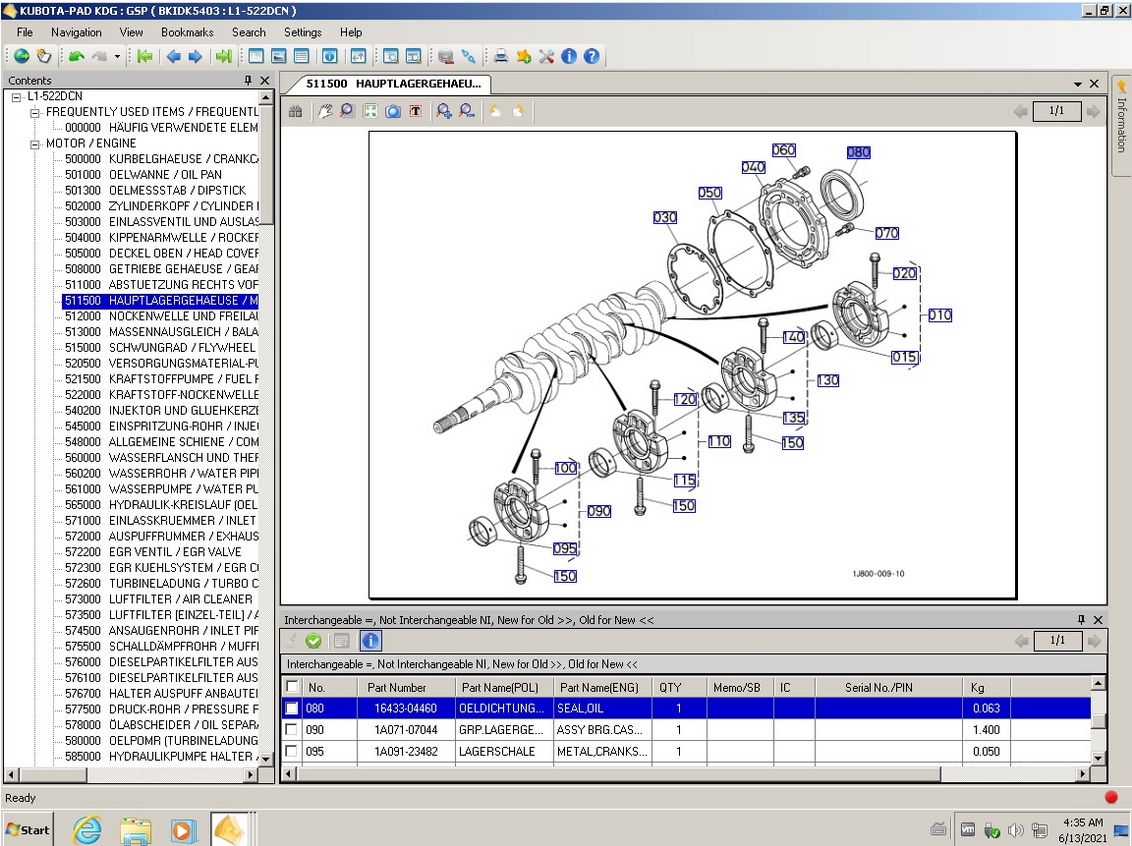This screenshot has width=1132, height=846.
Task: Tick the select-all checkbox in parts table header
Action: point(292,686)
